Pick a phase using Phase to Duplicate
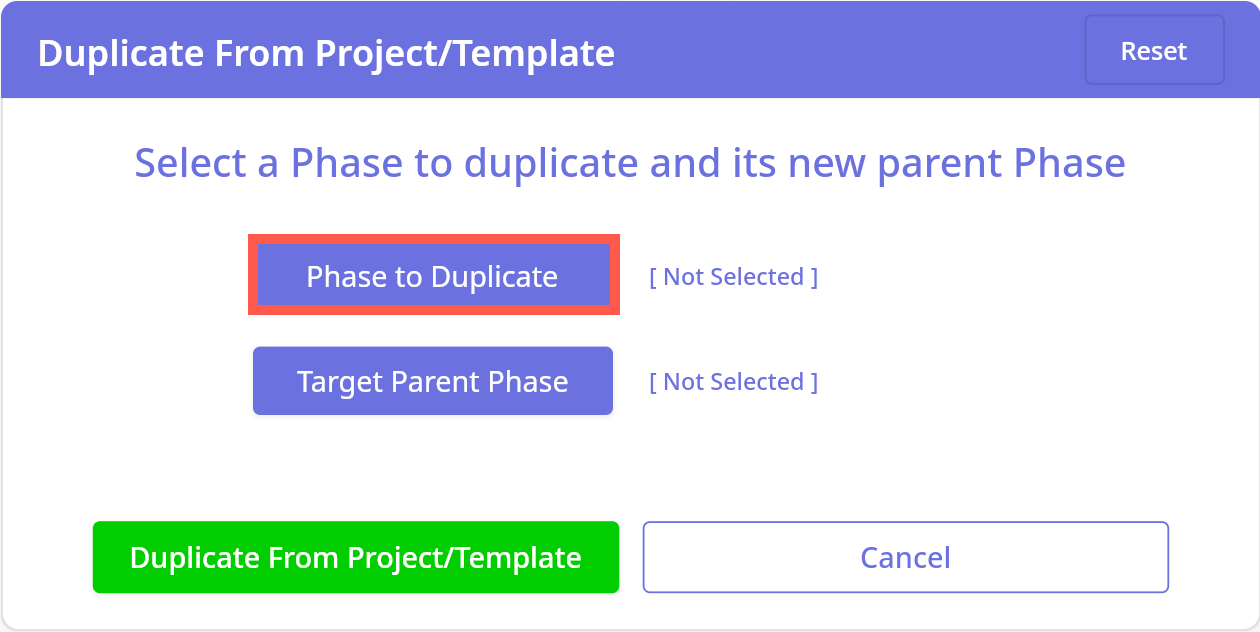Screen dimensions: 1260x632 click(x=433, y=276)
